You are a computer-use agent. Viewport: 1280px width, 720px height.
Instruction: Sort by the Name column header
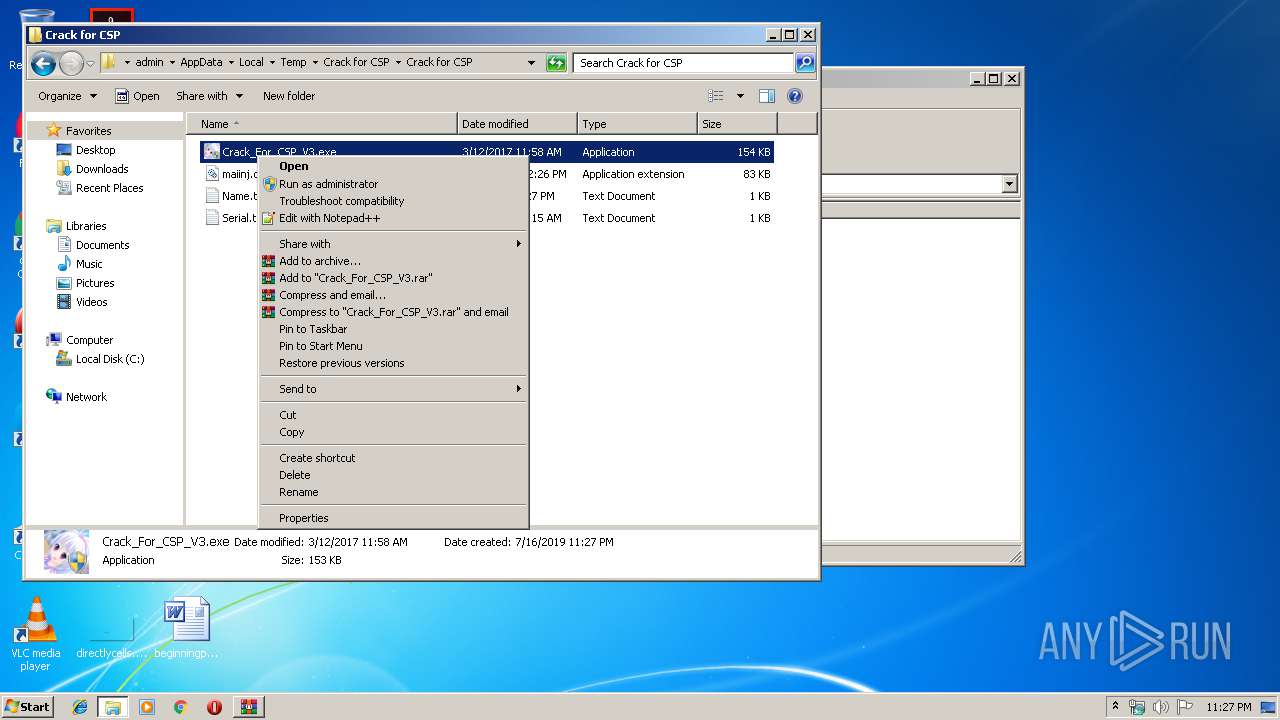click(322, 124)
